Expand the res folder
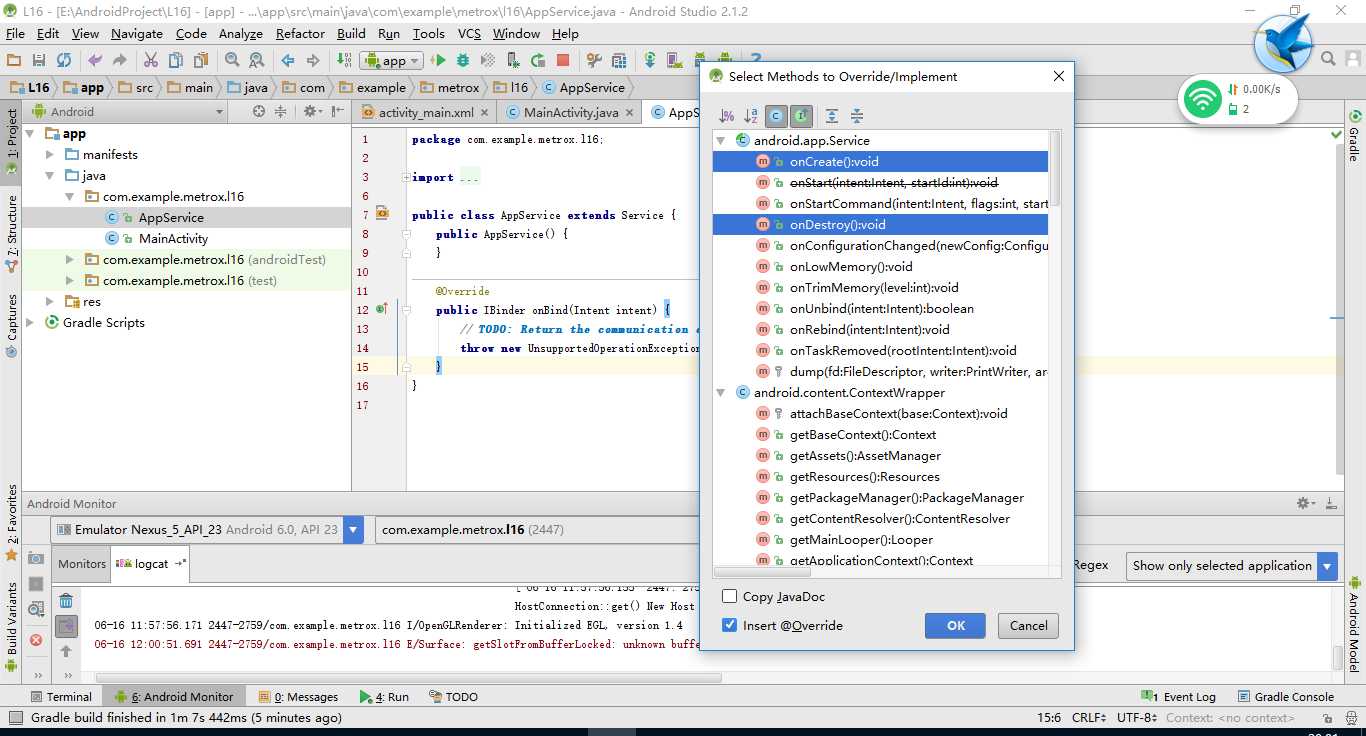Viewport: 1366px width, 736px height. click(x=50, y=302)
